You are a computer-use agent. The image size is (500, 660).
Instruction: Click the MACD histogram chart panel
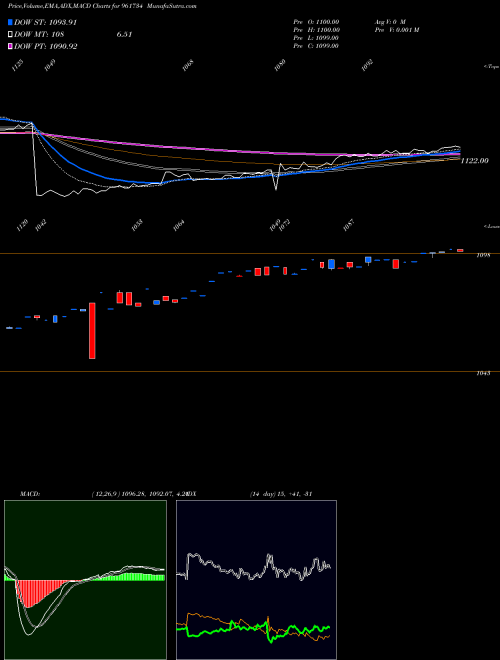click(x=85, y=580)
